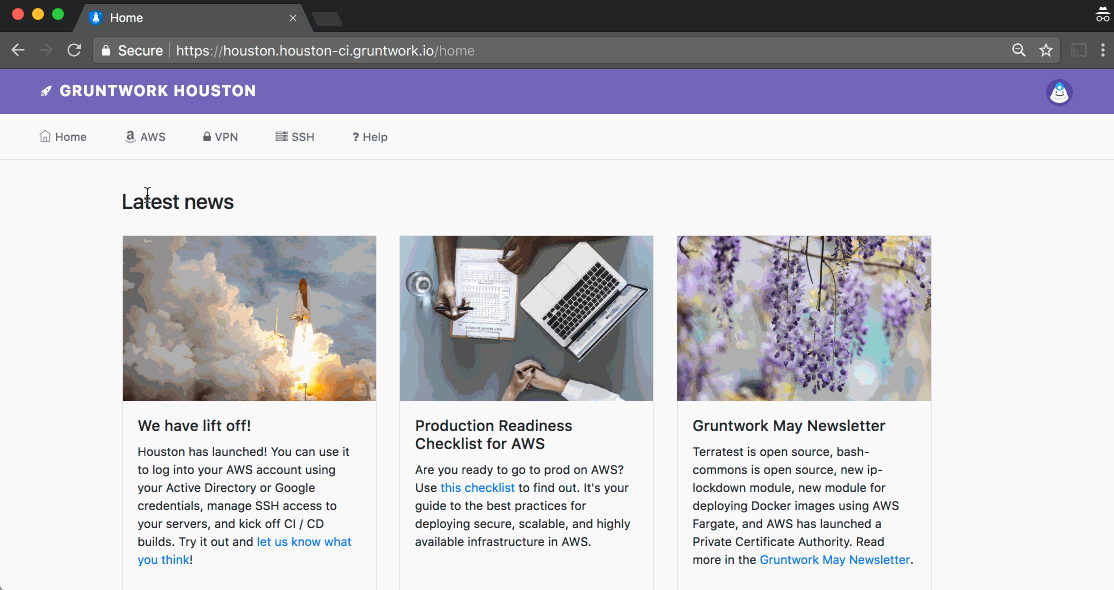Click the incognito icon at the window's top right
This screenshot has width=1114, height=590.
1102,14
